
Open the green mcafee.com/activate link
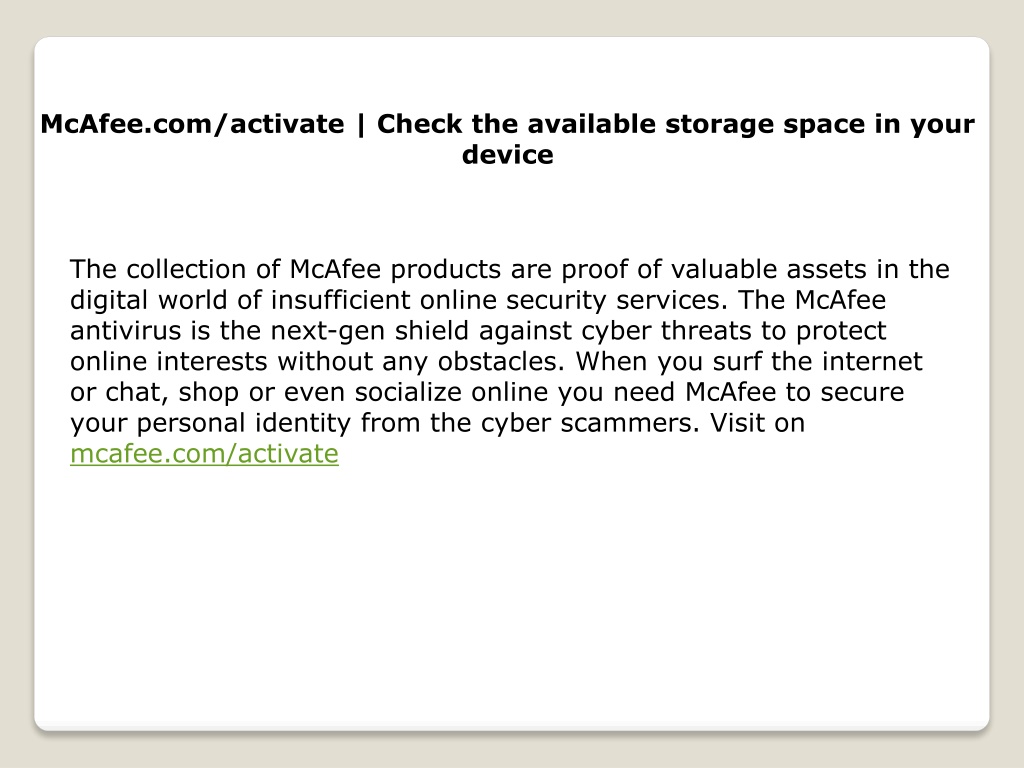(x=204, y=454)
